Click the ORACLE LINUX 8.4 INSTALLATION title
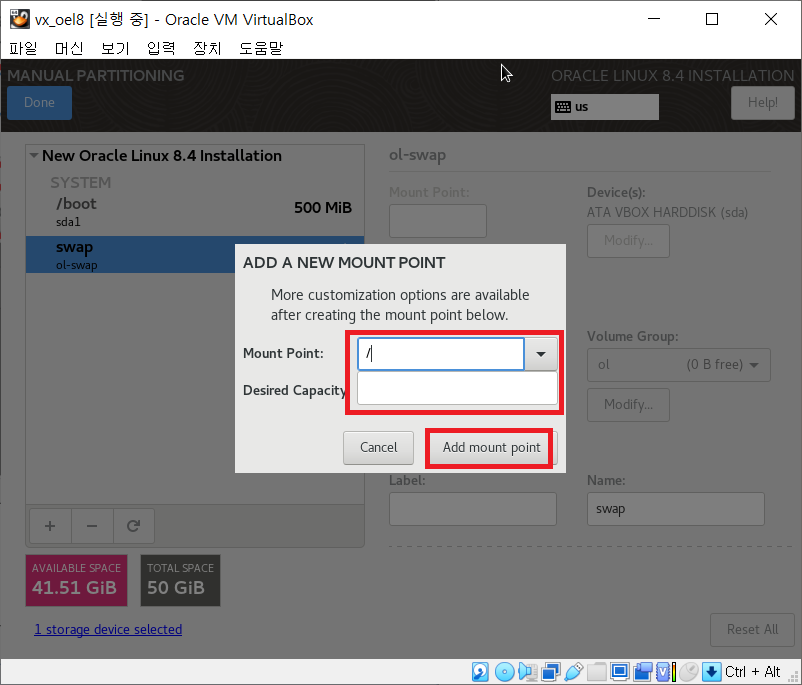This screenshot has height=685, width=802. point(673,76)
